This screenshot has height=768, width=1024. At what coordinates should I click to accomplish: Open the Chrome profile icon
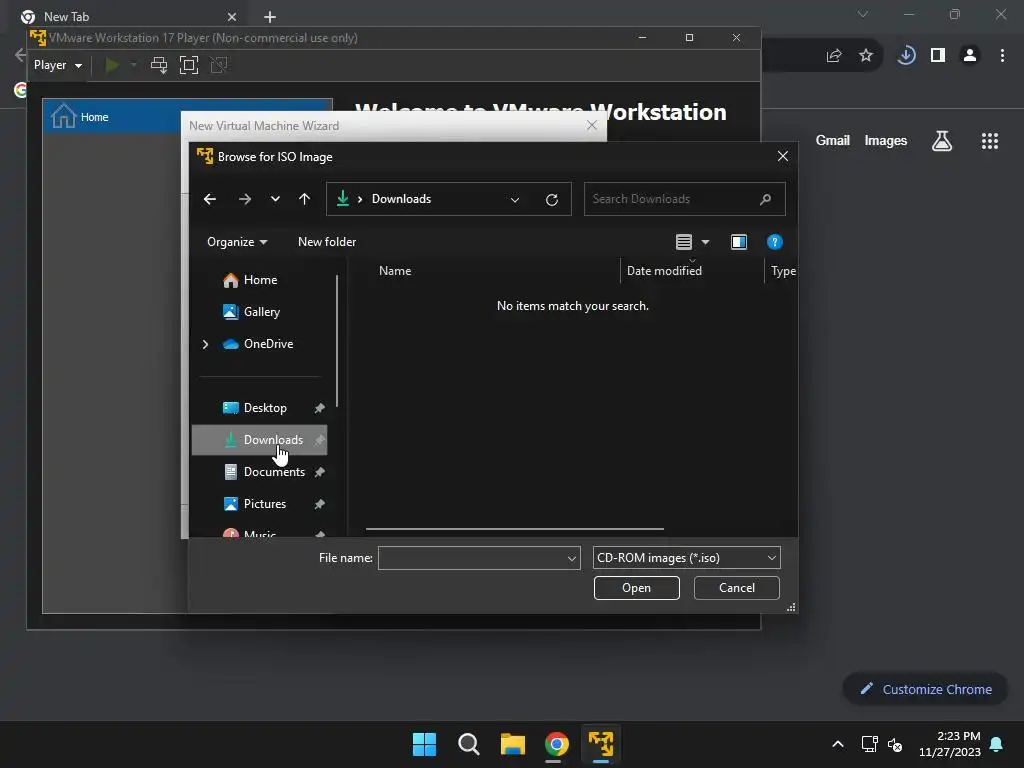point(970,56)
